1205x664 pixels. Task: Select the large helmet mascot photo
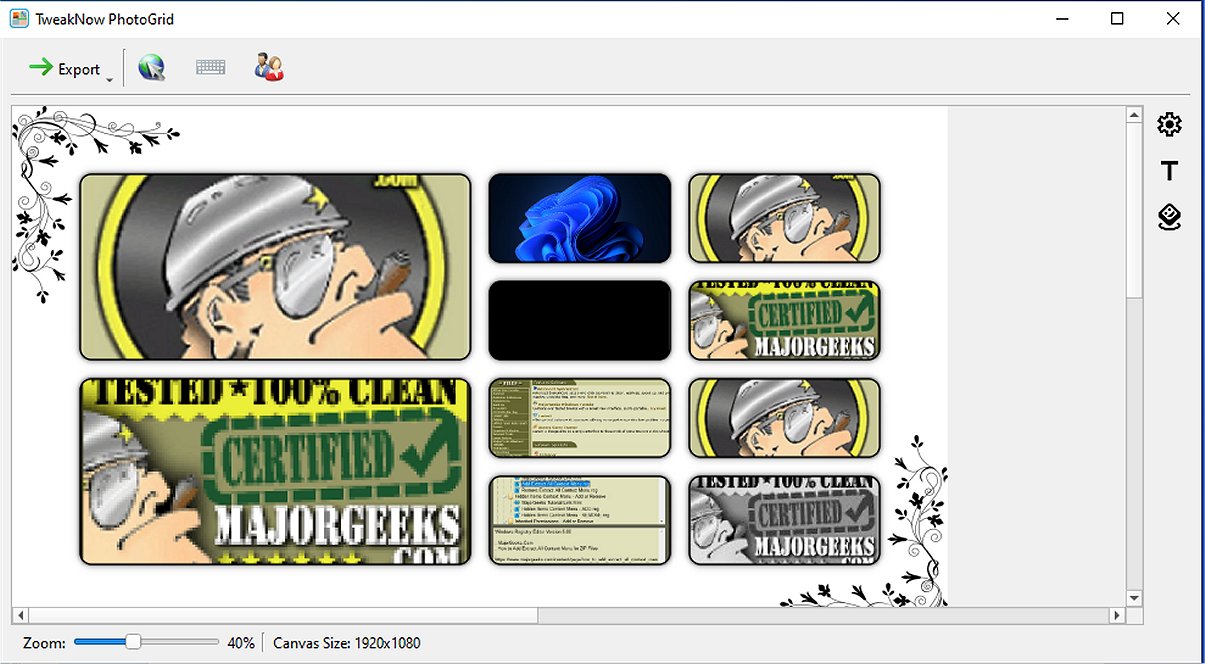[275, 267]
